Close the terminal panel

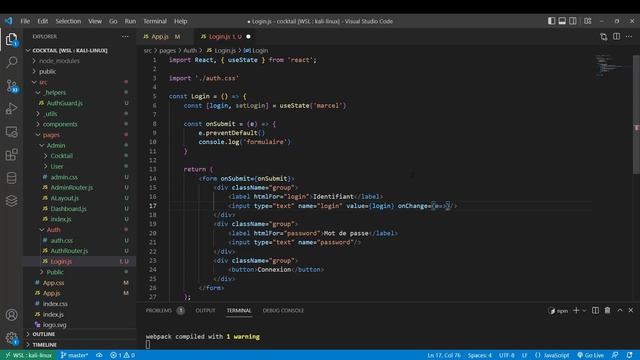click(631, 311)
